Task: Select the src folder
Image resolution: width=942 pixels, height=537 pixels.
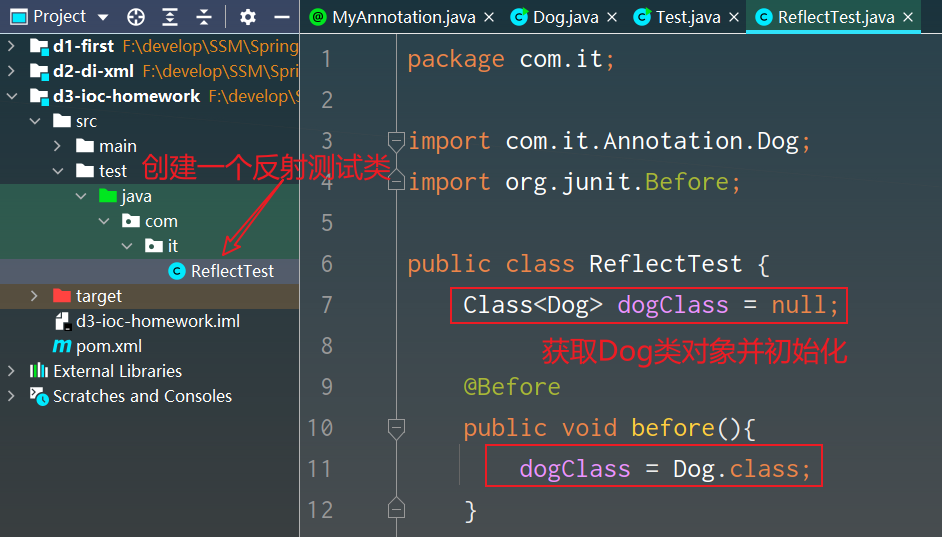Action: 150,121
